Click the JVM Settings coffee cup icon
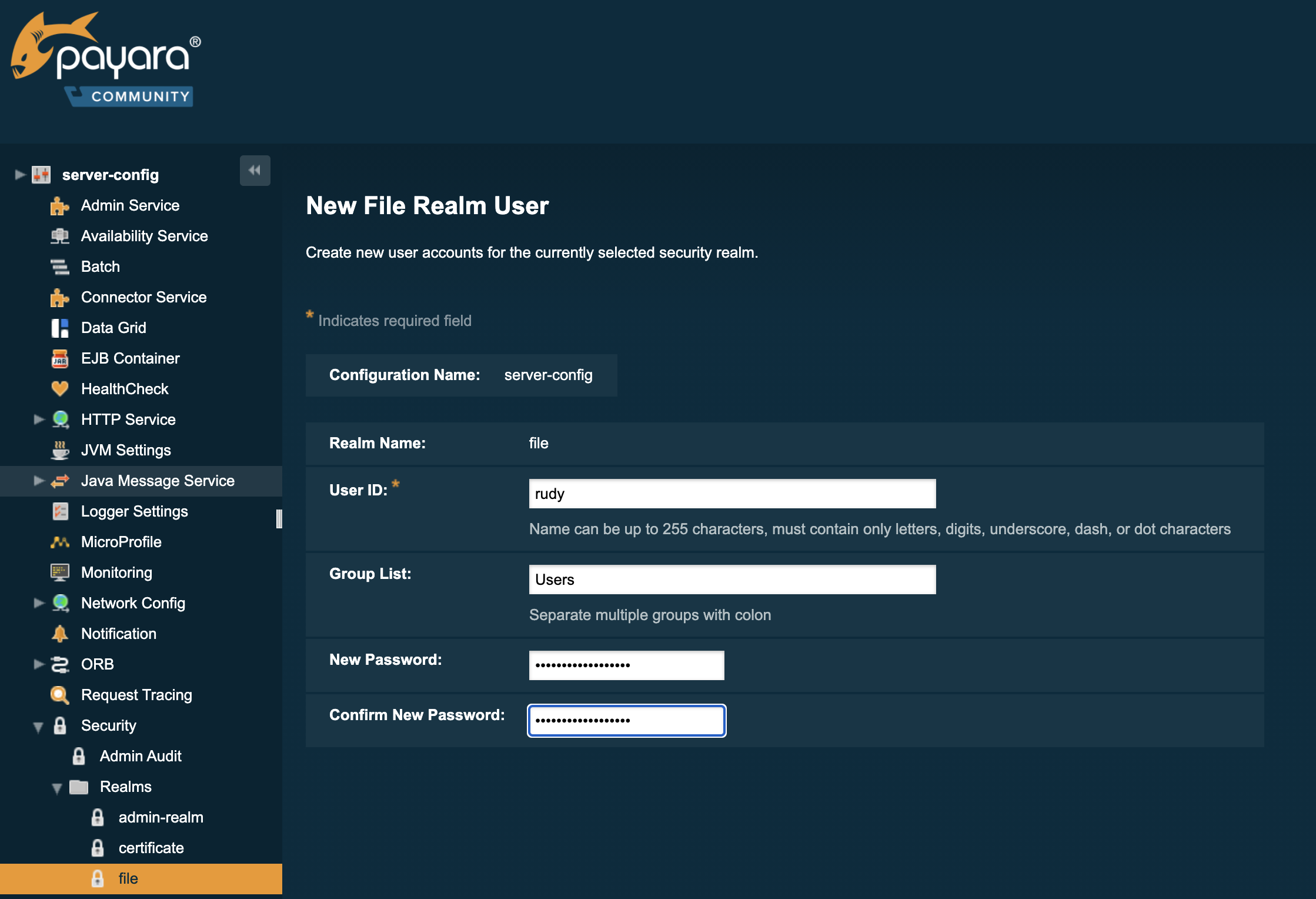Screen dimensions: 1316x899 59,450
